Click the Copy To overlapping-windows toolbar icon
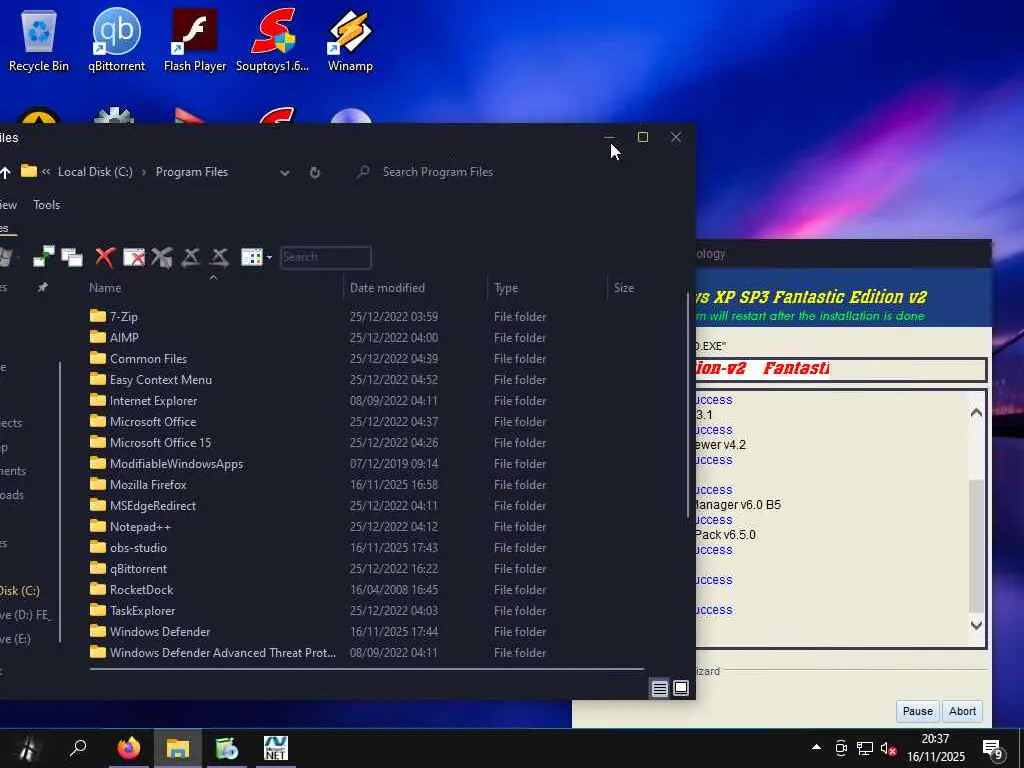The width and height of the screenshot is (1024, 768). (72, 257)
